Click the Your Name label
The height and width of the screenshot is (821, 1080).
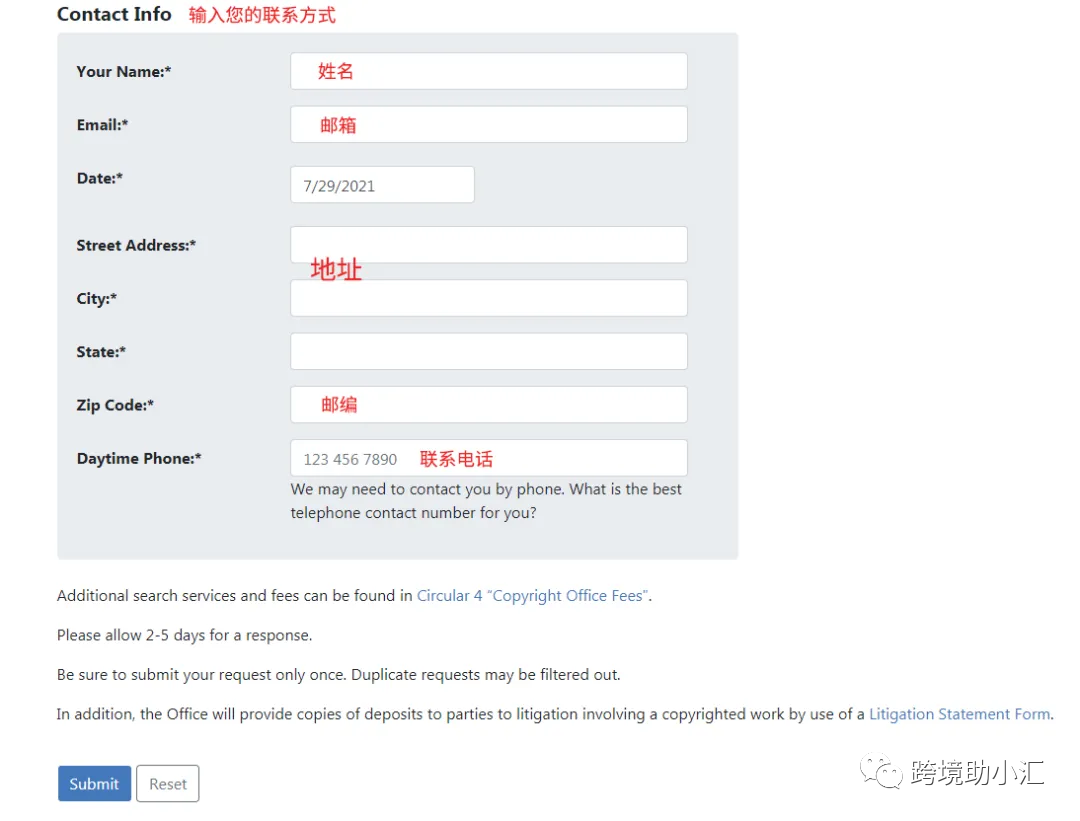(x=124, y=72)
